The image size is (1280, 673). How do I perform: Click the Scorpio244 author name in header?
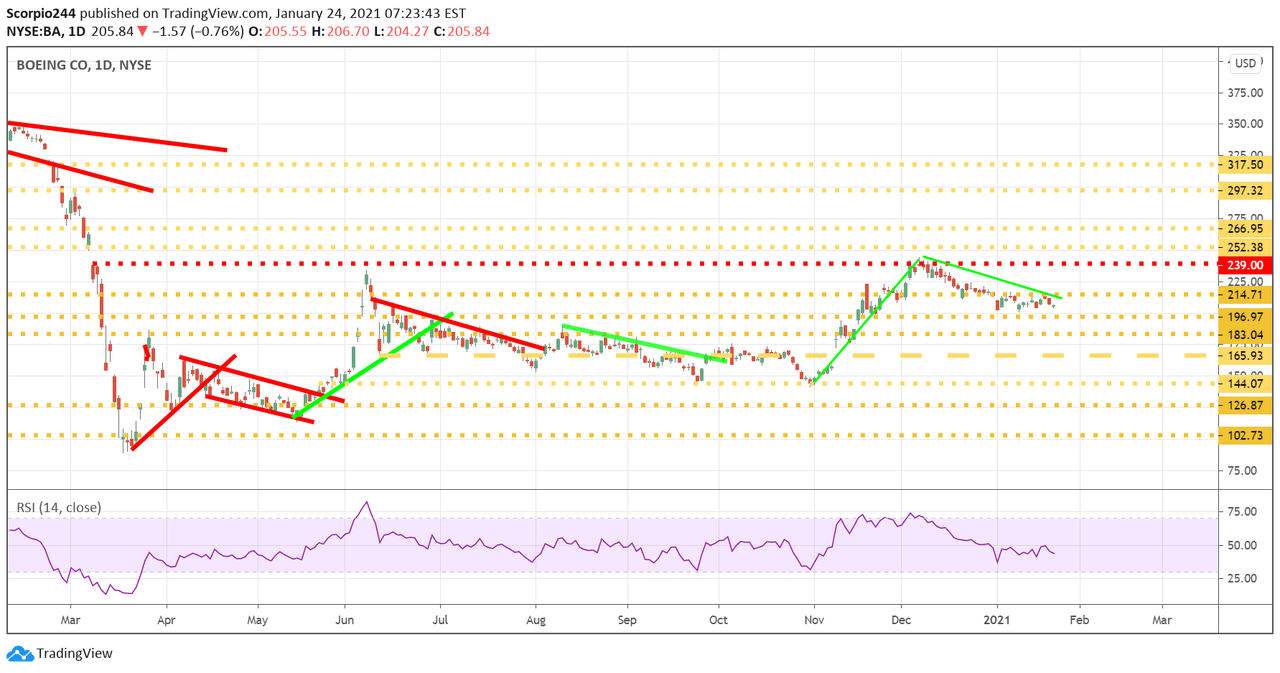pyautogui.click(x=41, y=15)
